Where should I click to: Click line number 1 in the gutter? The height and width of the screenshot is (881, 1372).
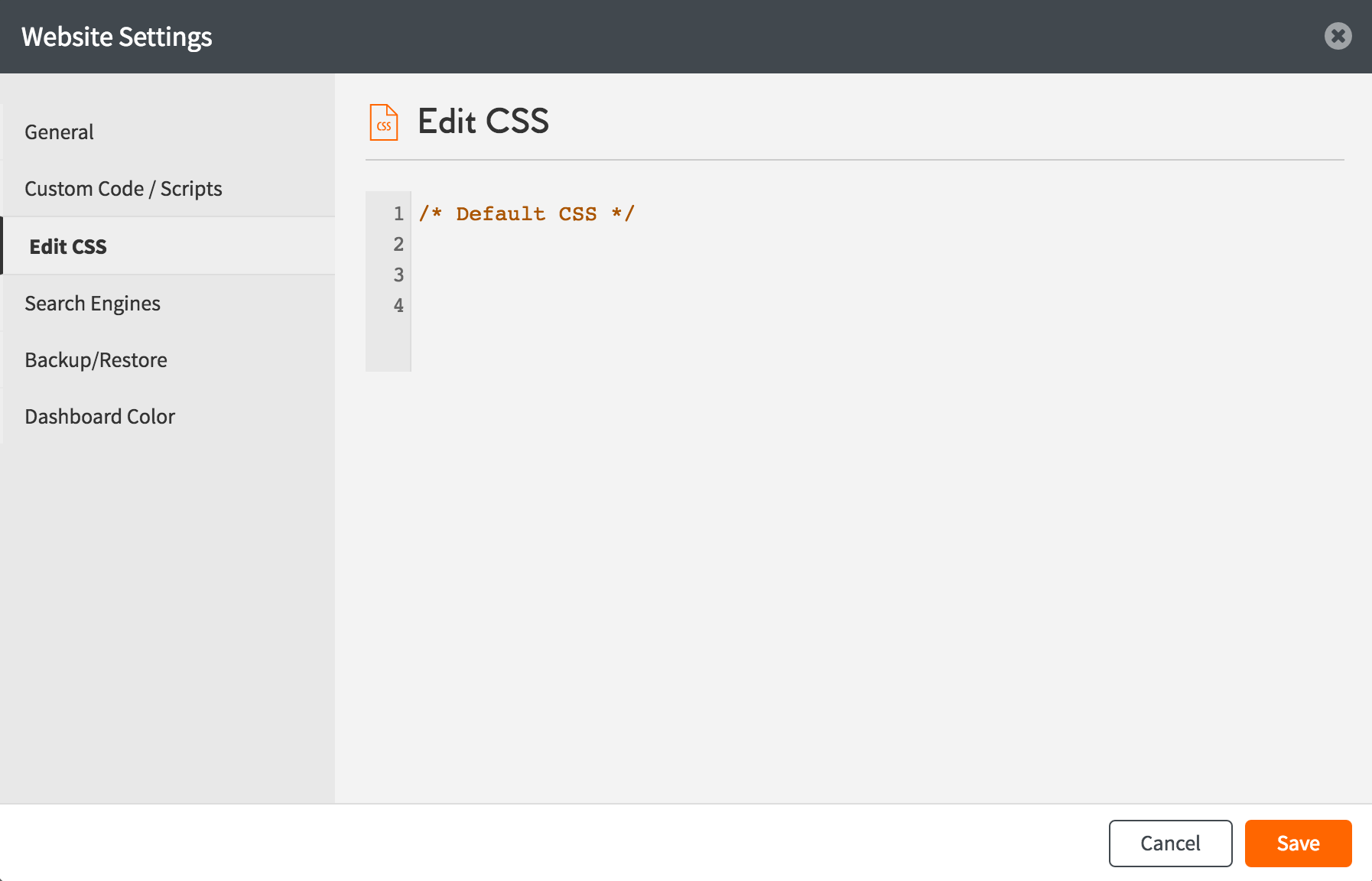(x=398, y=214)
